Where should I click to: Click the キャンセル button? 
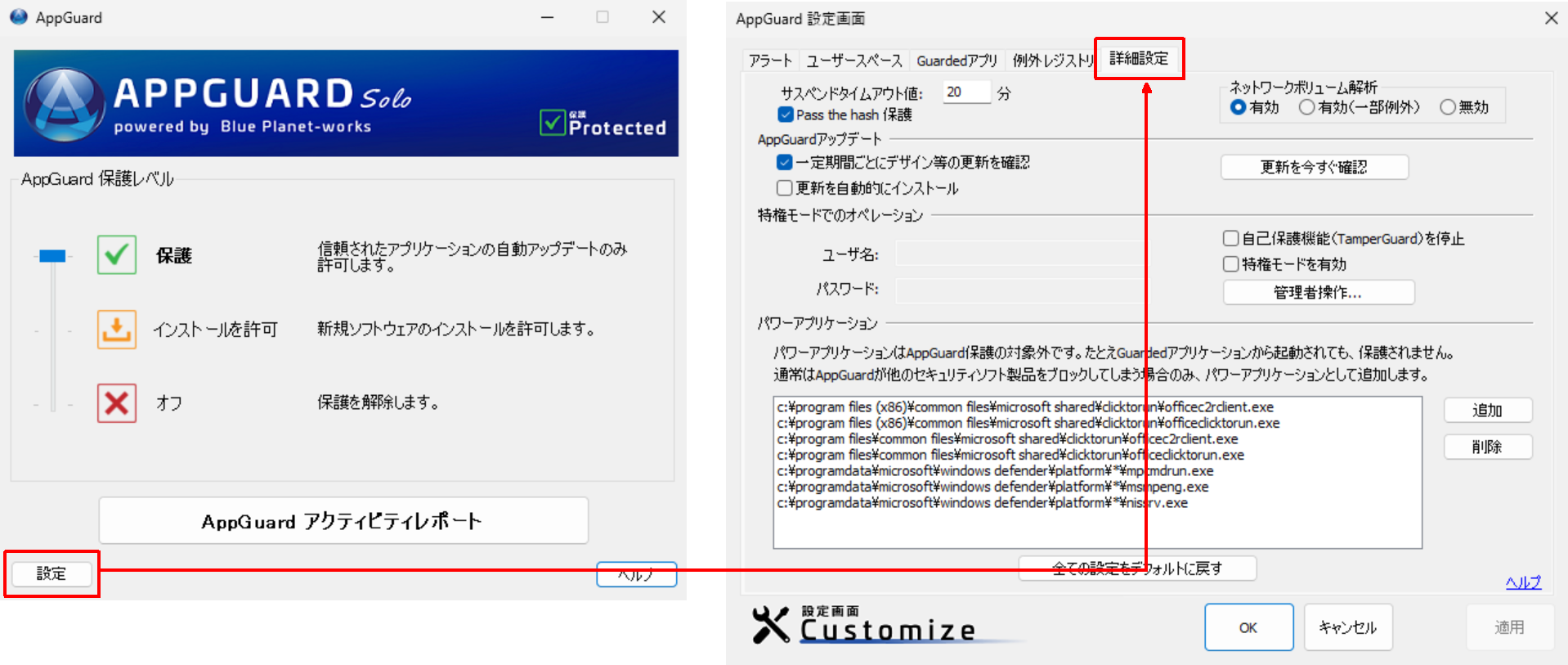click(1348, 627)
